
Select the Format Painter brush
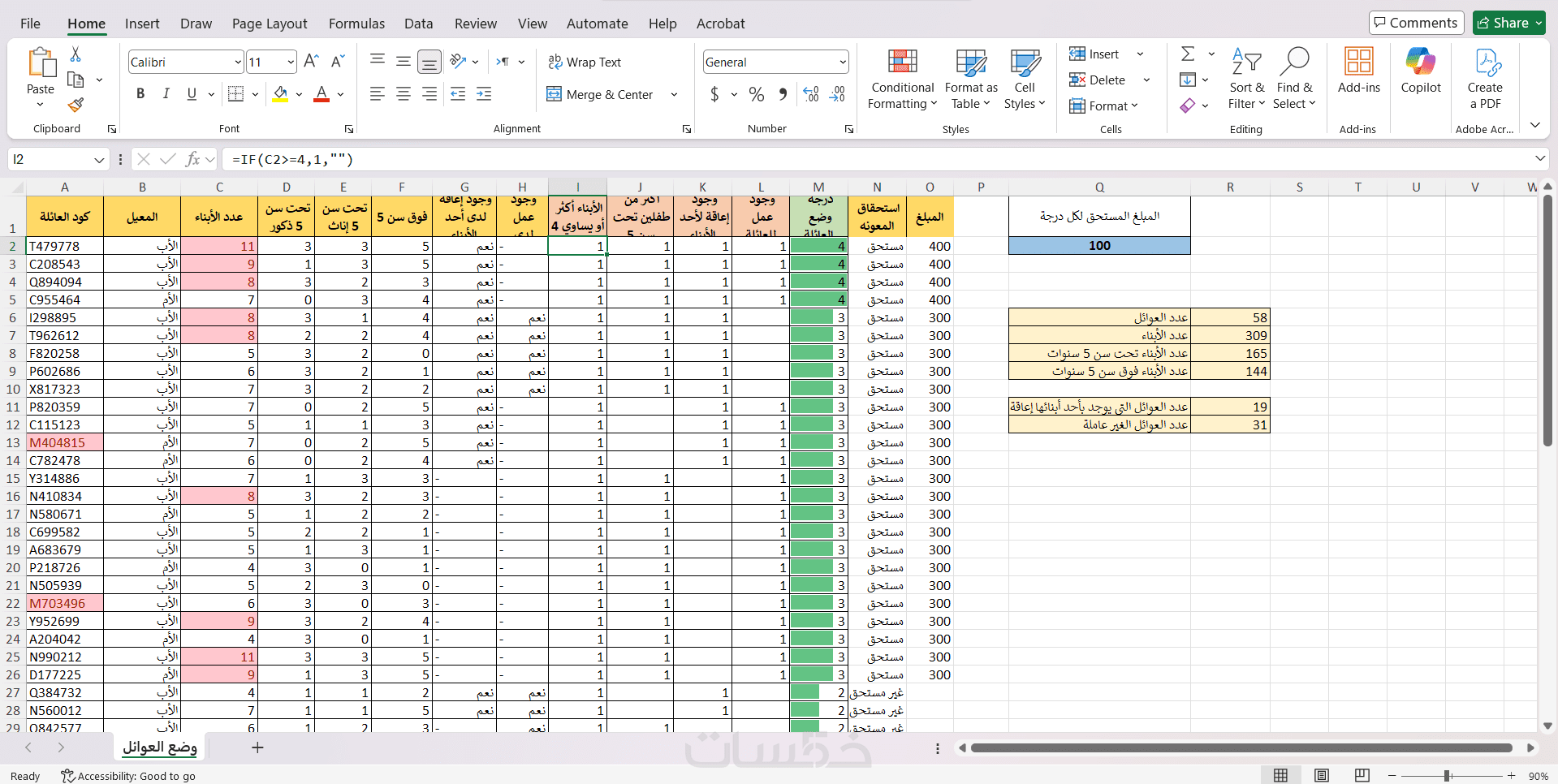(x=76, y=105)
